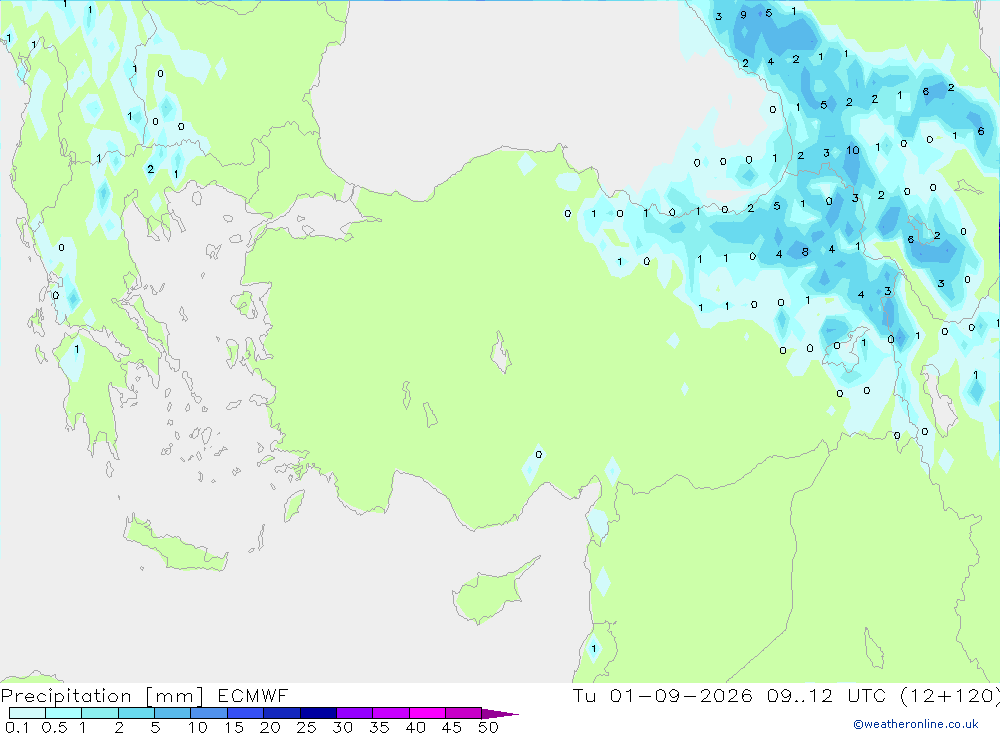
Task: Click the 1 mm value near Israel coast
Action: pos(594,649)
